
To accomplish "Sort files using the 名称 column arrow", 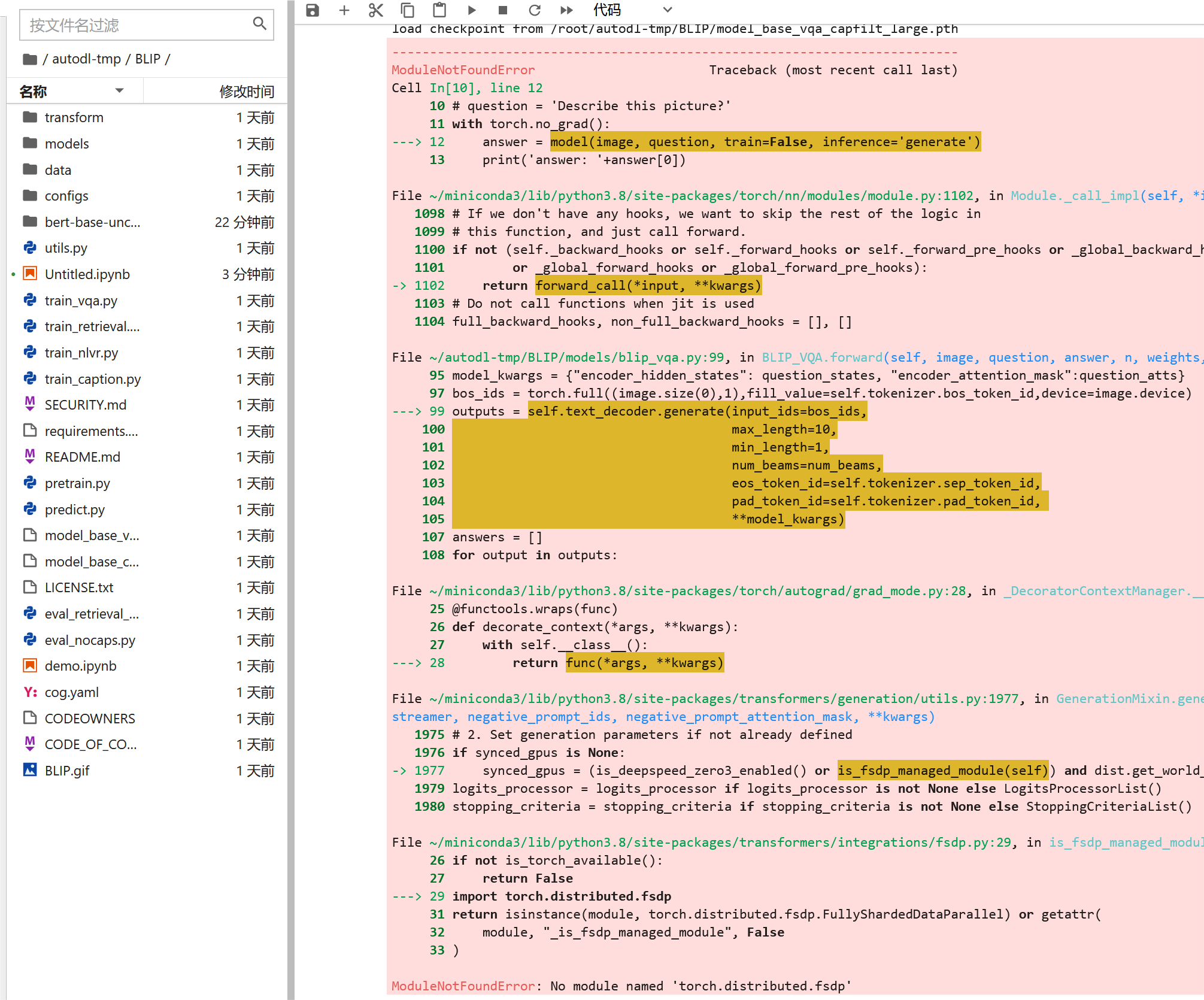I will (x=119, y=91).
